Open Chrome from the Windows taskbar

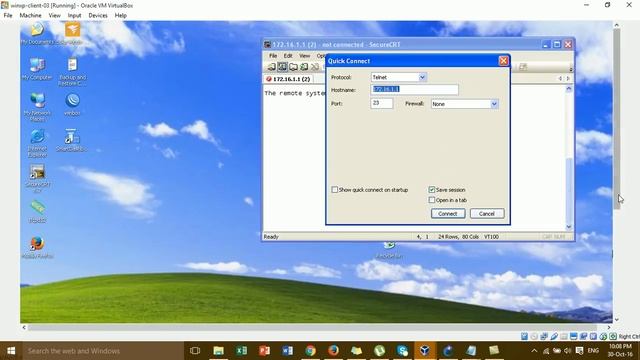[310, 351]
